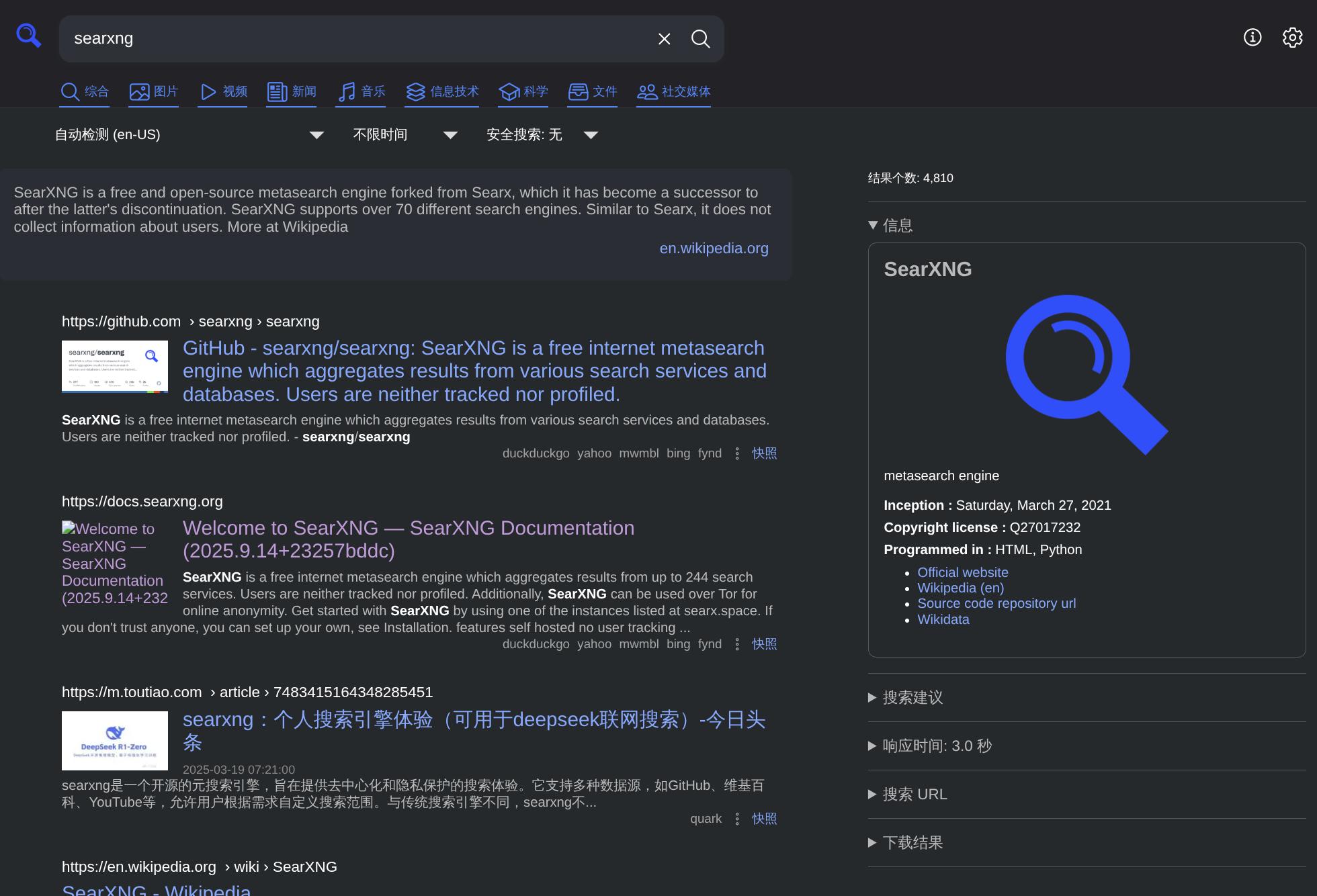Open the 不限时间 time range dropdown

405,135
